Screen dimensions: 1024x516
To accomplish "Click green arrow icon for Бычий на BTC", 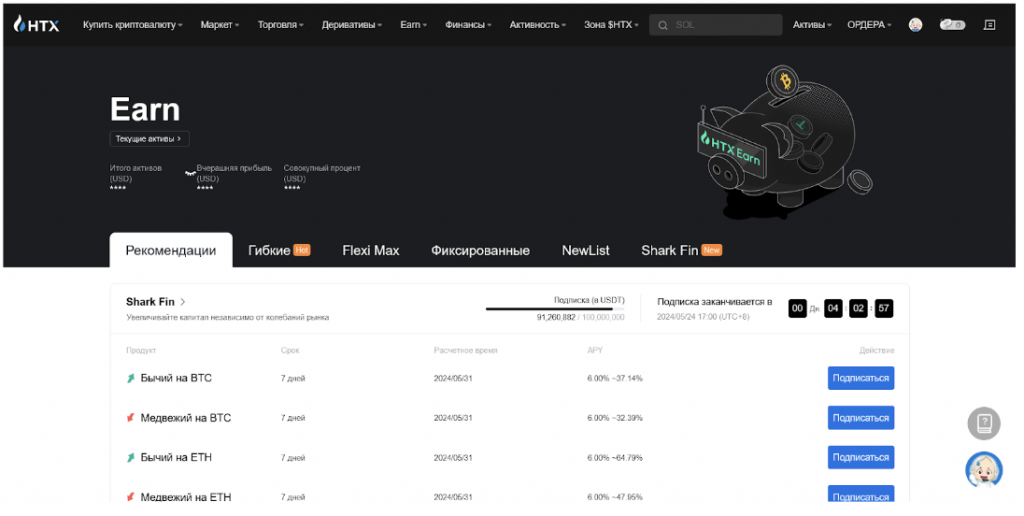I will (x=131, y=378).
